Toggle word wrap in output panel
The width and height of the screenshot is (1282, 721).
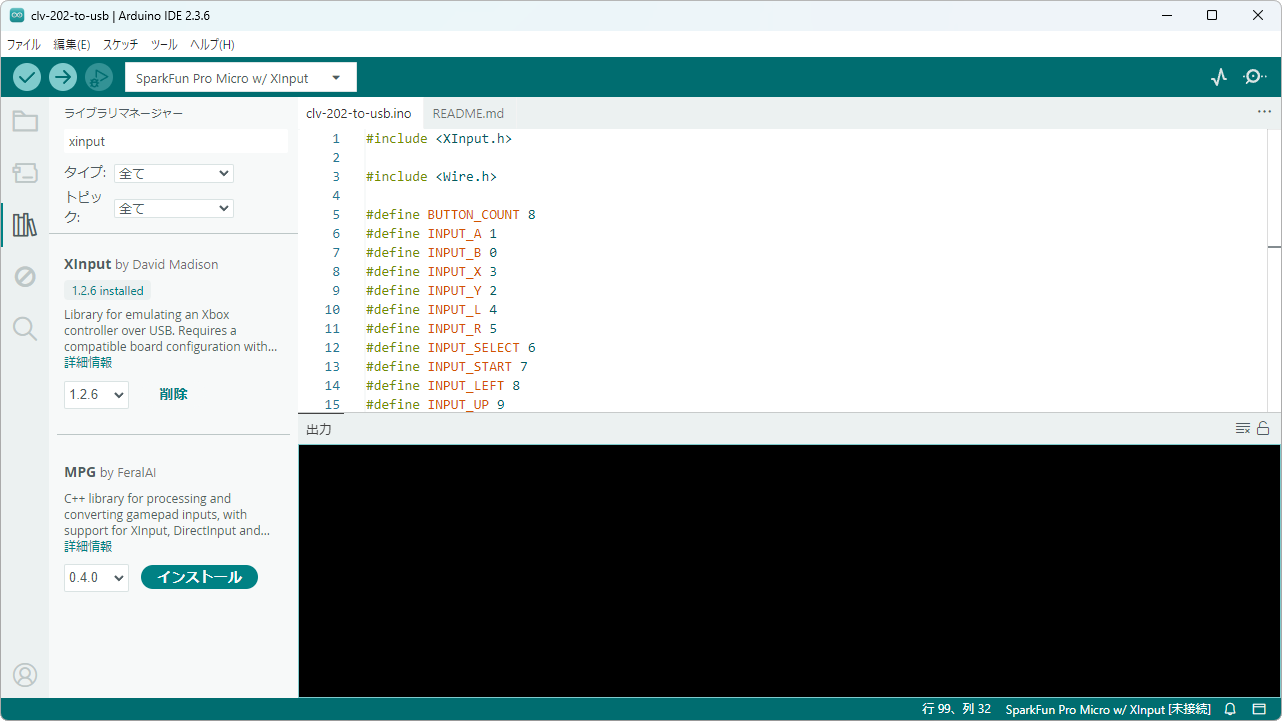(x=1242, y=429)
